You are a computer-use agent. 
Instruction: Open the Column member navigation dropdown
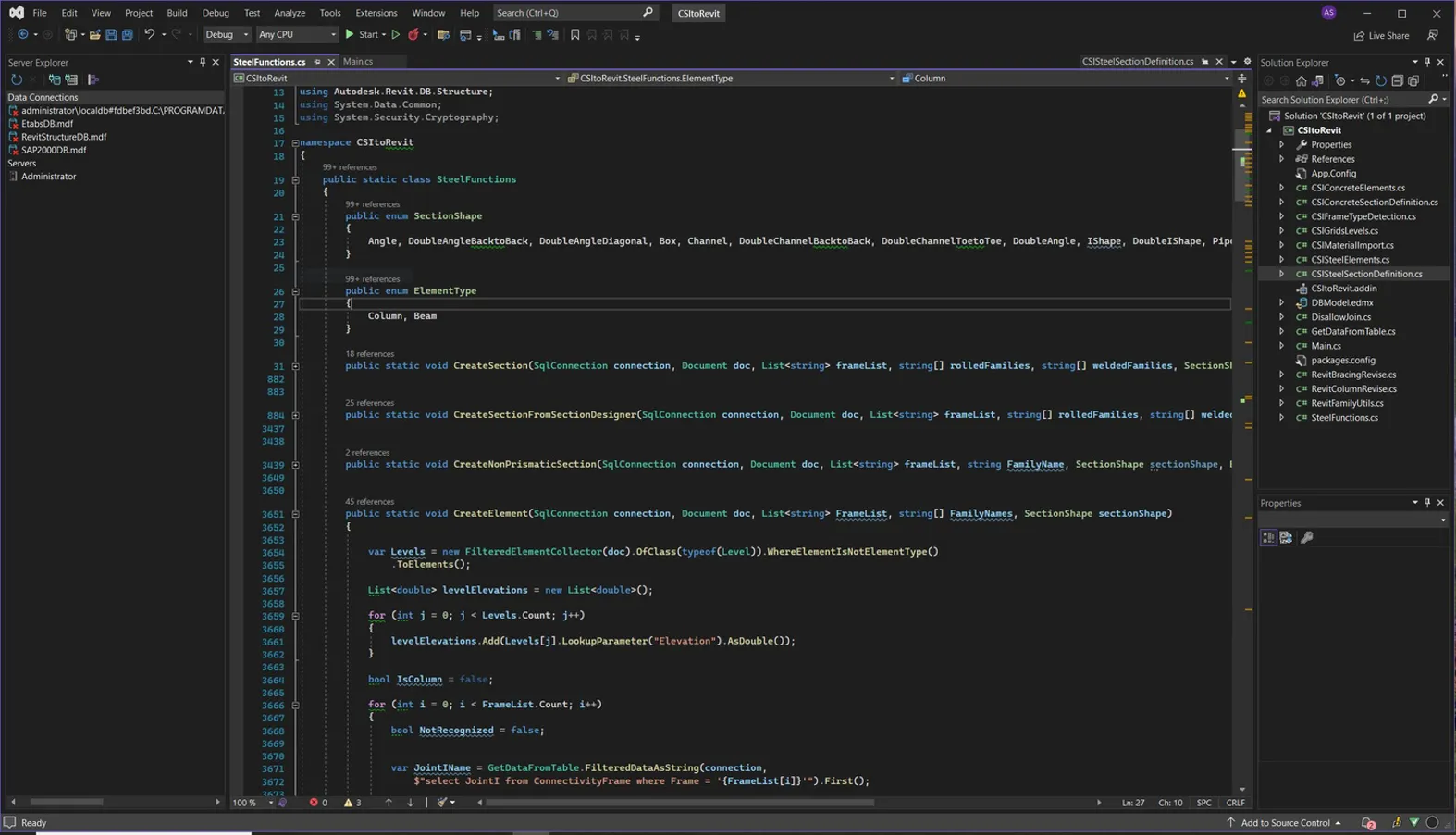click(x=1065, y=79)
